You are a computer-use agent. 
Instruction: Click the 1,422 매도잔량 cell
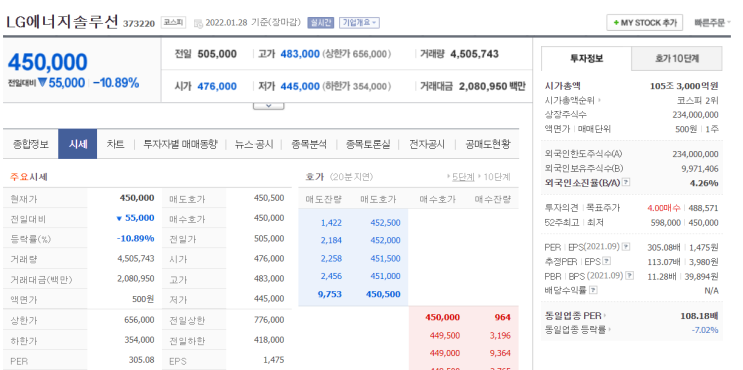click(x=331, y=223)
